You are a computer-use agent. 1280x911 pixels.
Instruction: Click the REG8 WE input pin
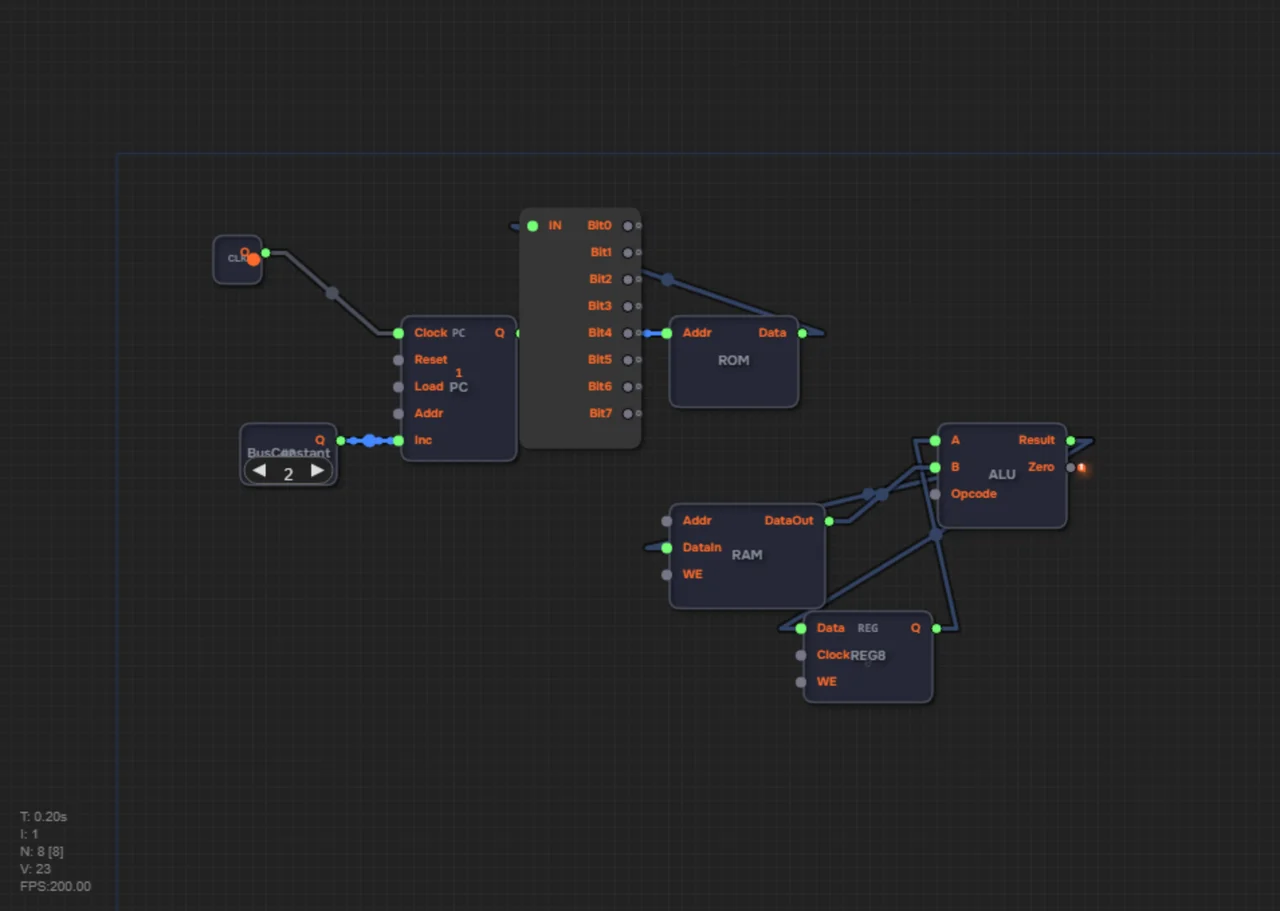(801, 682)
